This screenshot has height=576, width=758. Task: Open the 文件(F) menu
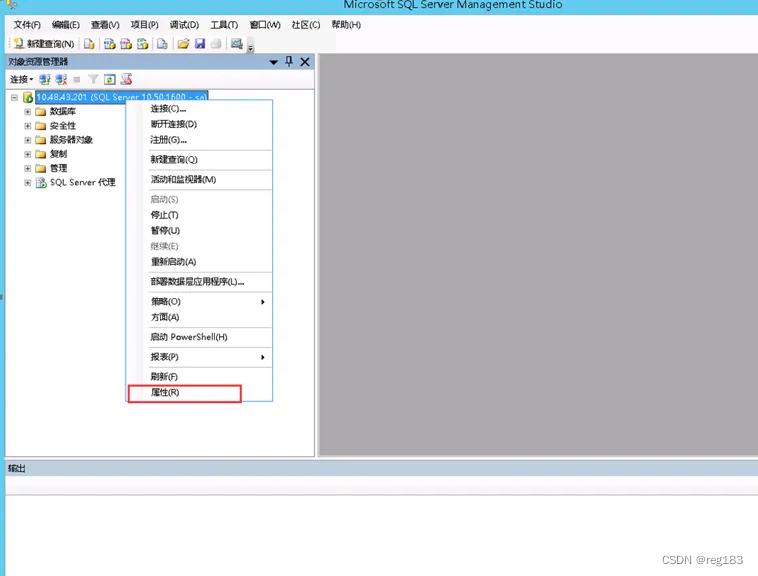tap(27, 25)
